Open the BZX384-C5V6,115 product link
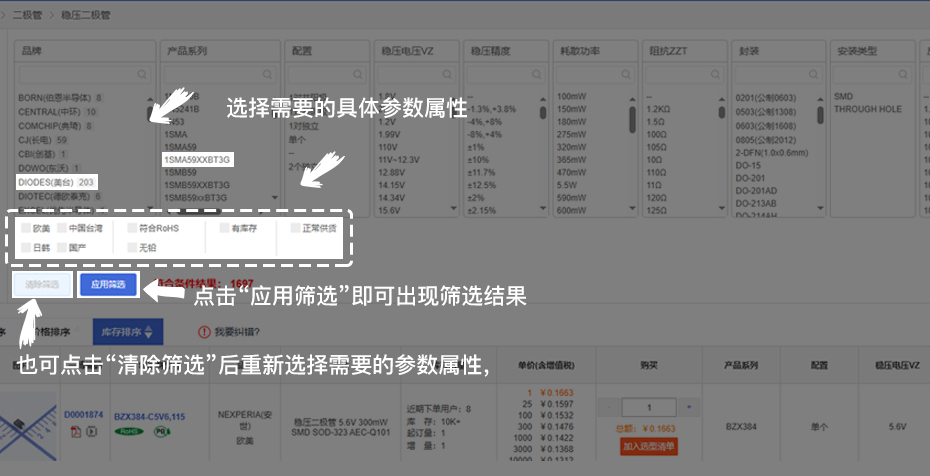The width and height of the screenshot is (930, 476). 149,417
